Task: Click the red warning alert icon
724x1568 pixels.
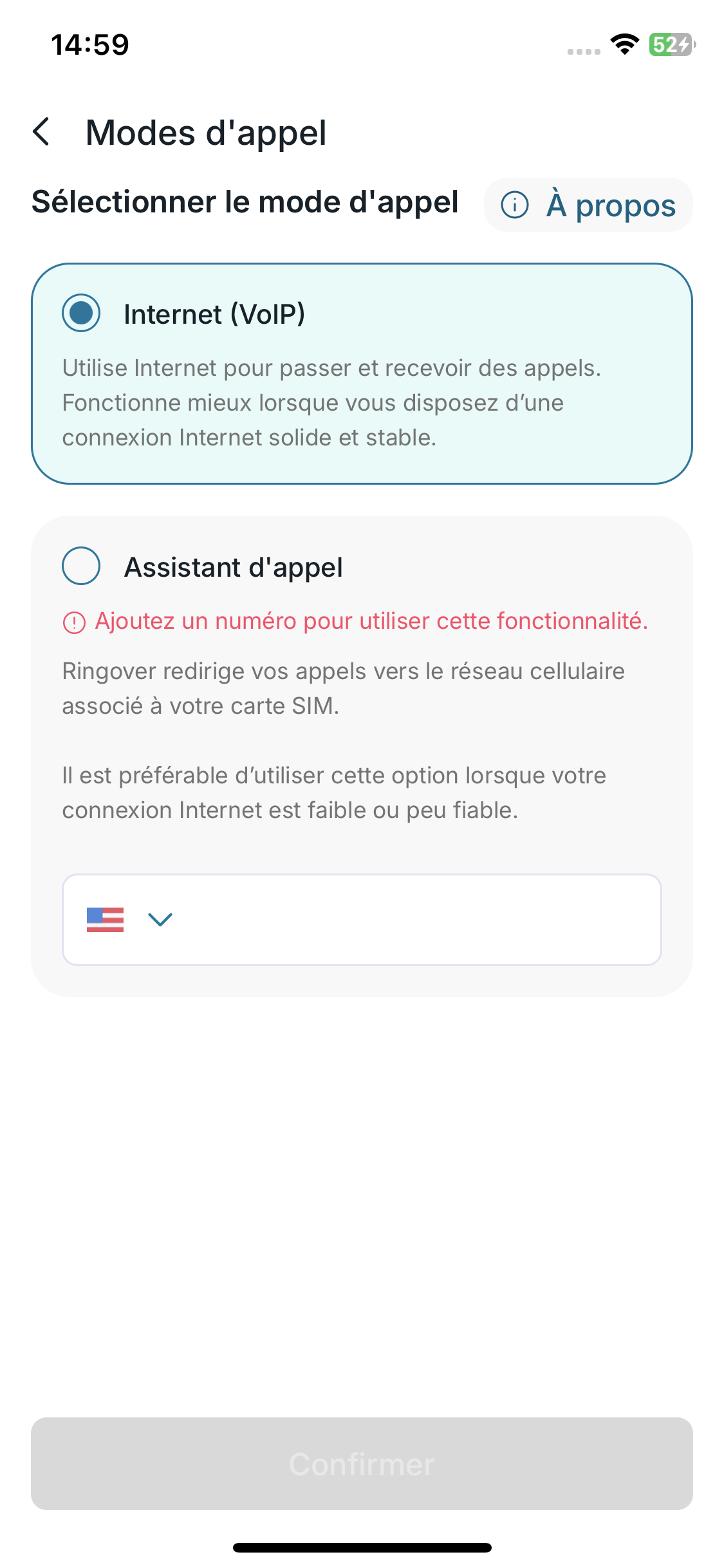Action: pyautogui.click(x=74, y=622)
